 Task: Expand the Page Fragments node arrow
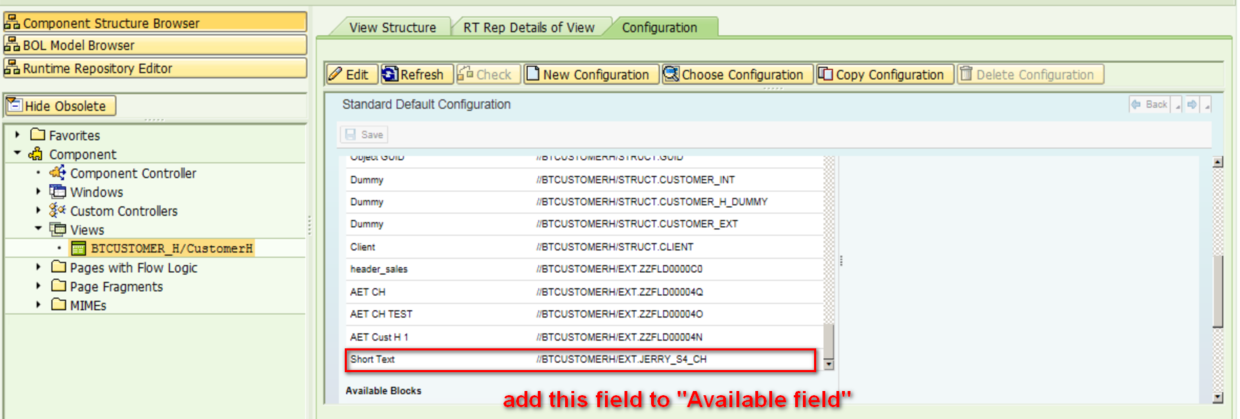click(x=39, y=287)
